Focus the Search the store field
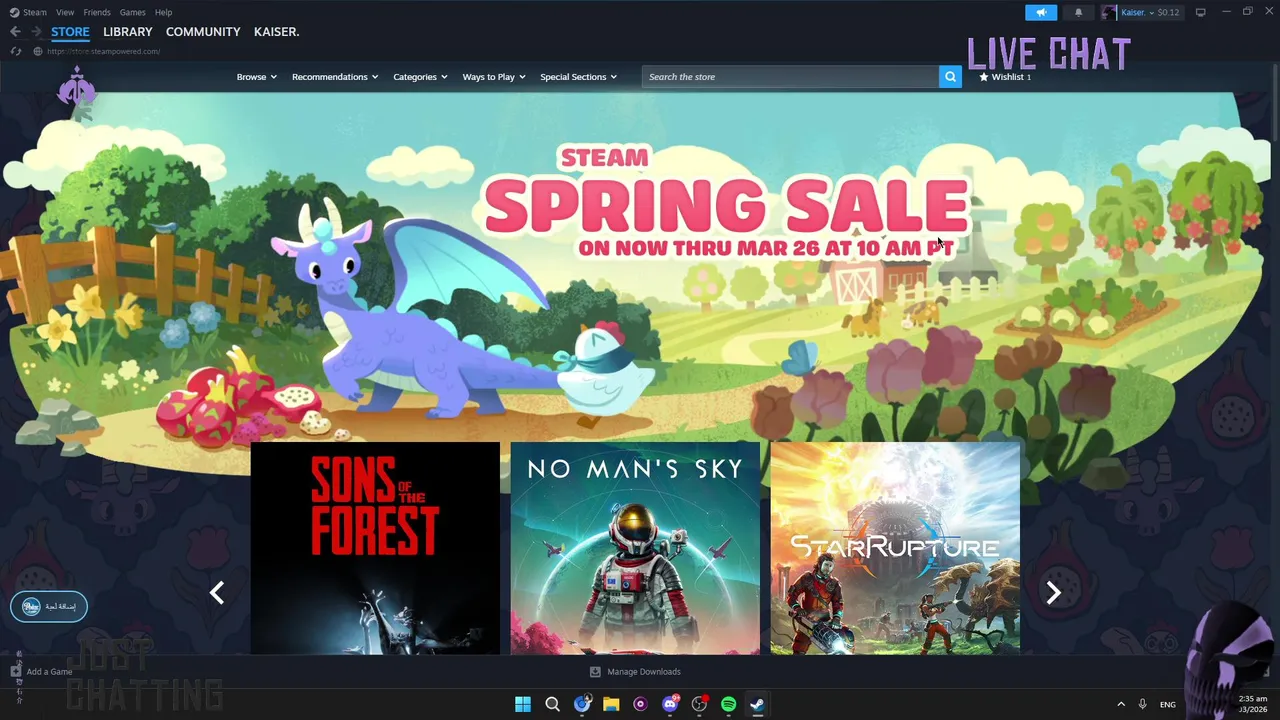The height and width of the screenshot is (720, 1280). [790, 77]
